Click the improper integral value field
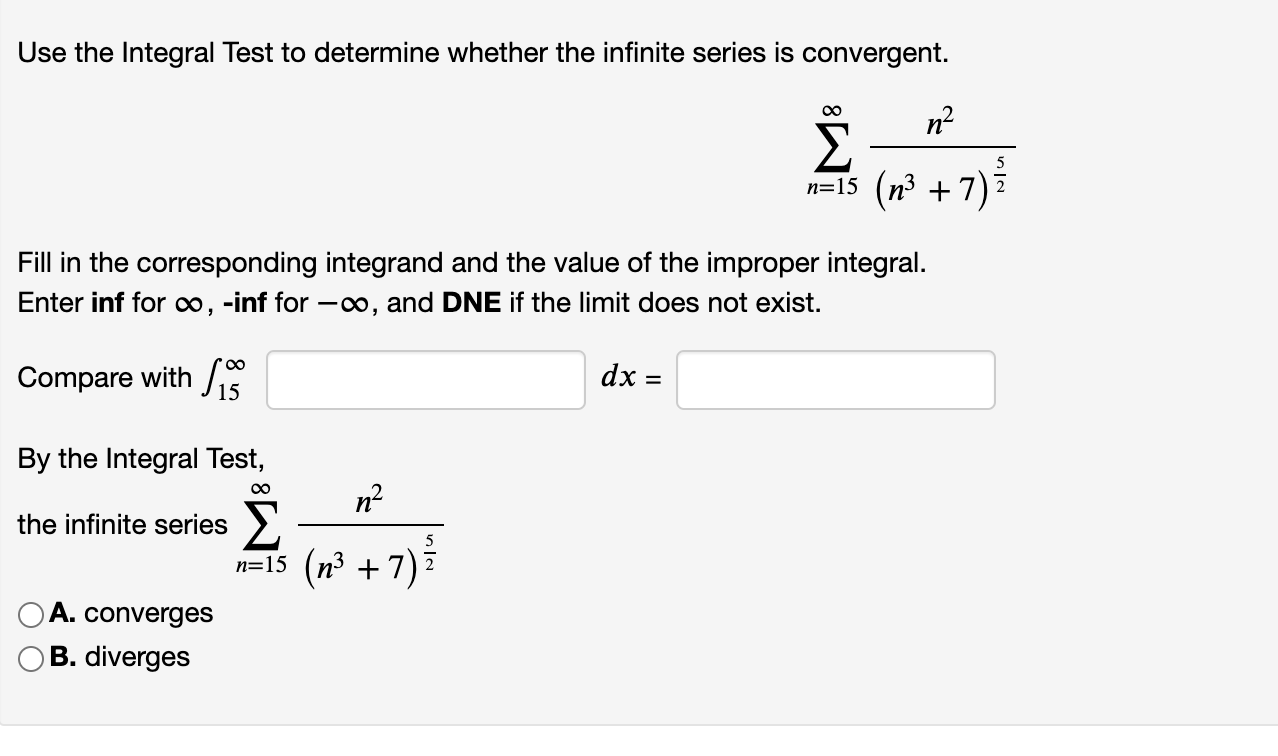Screen dimensions: 1278x756 pyautogui.click(x=834, y=380)
